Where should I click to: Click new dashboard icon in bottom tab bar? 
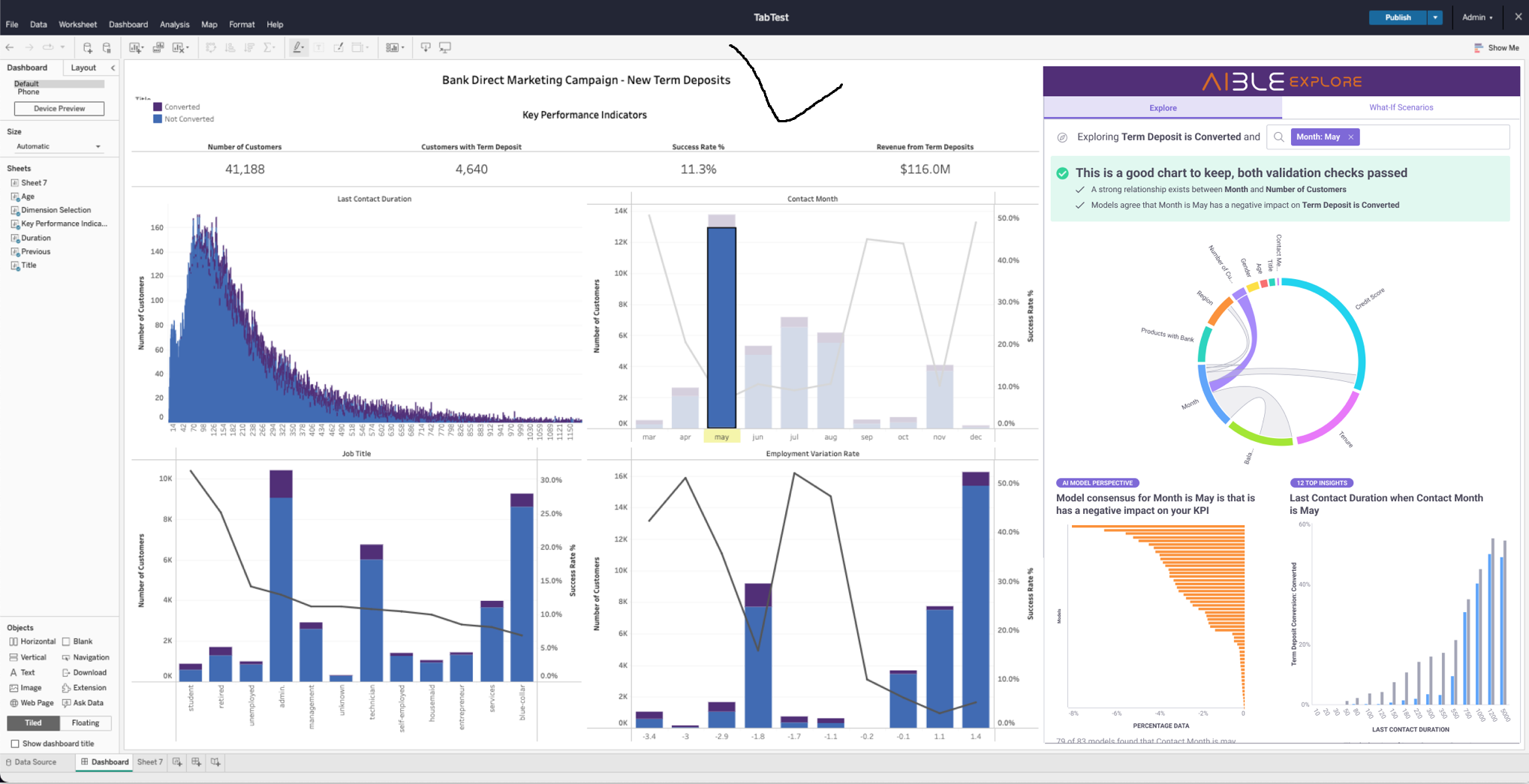197,761
